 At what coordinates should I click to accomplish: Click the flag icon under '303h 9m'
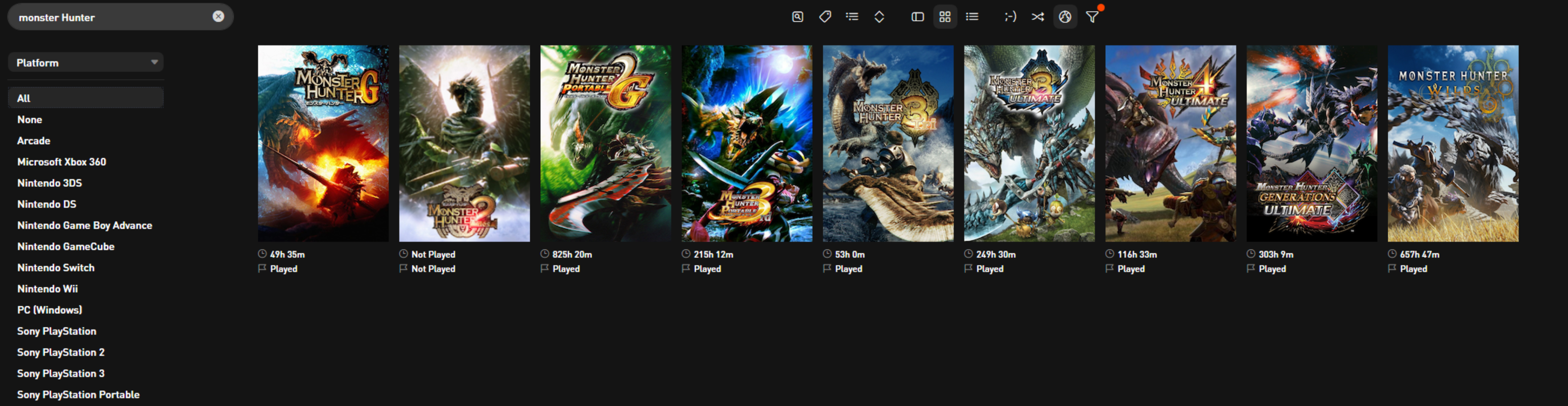pyautogui.click(x=1251, y=268)
